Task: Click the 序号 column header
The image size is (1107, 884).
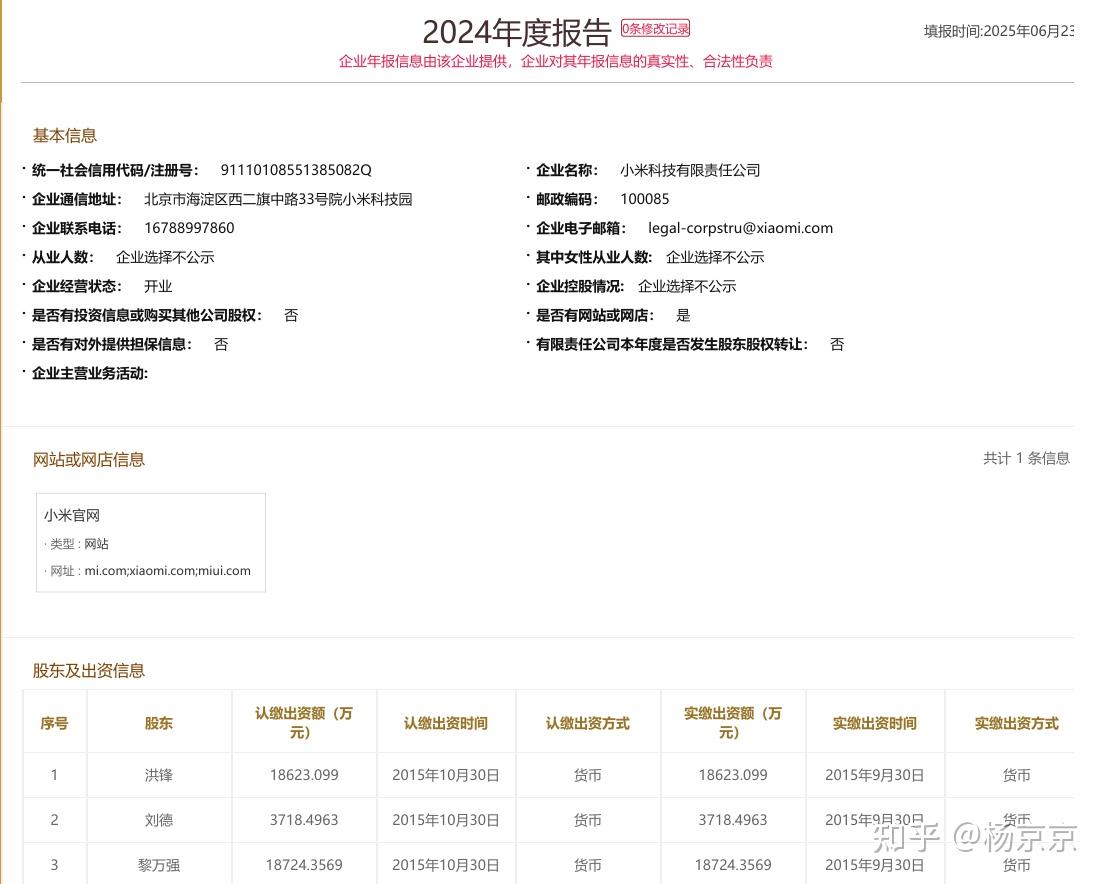Action: coord(54,723)
